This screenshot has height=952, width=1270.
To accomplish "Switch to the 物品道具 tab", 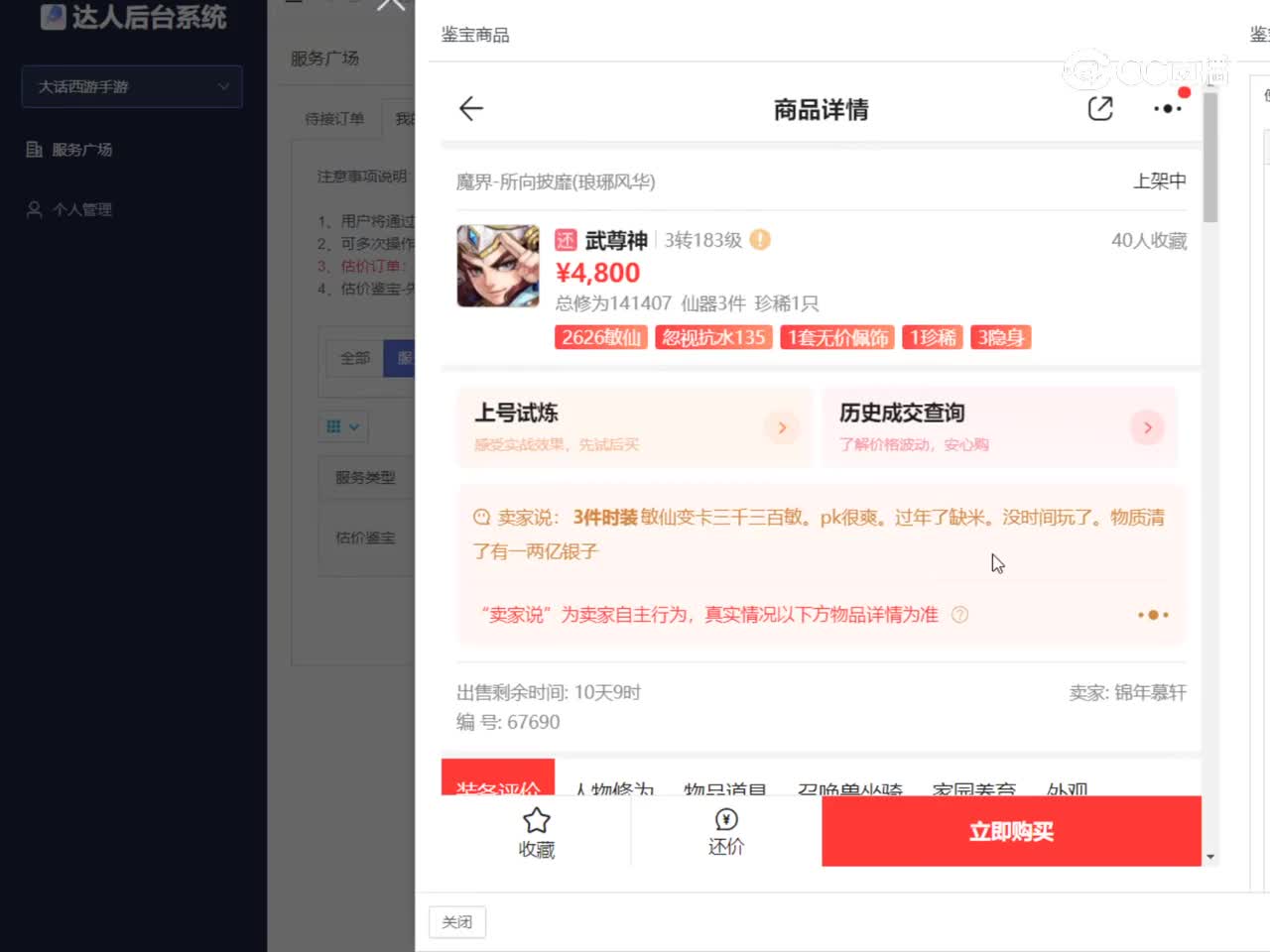I will point(725,789).
